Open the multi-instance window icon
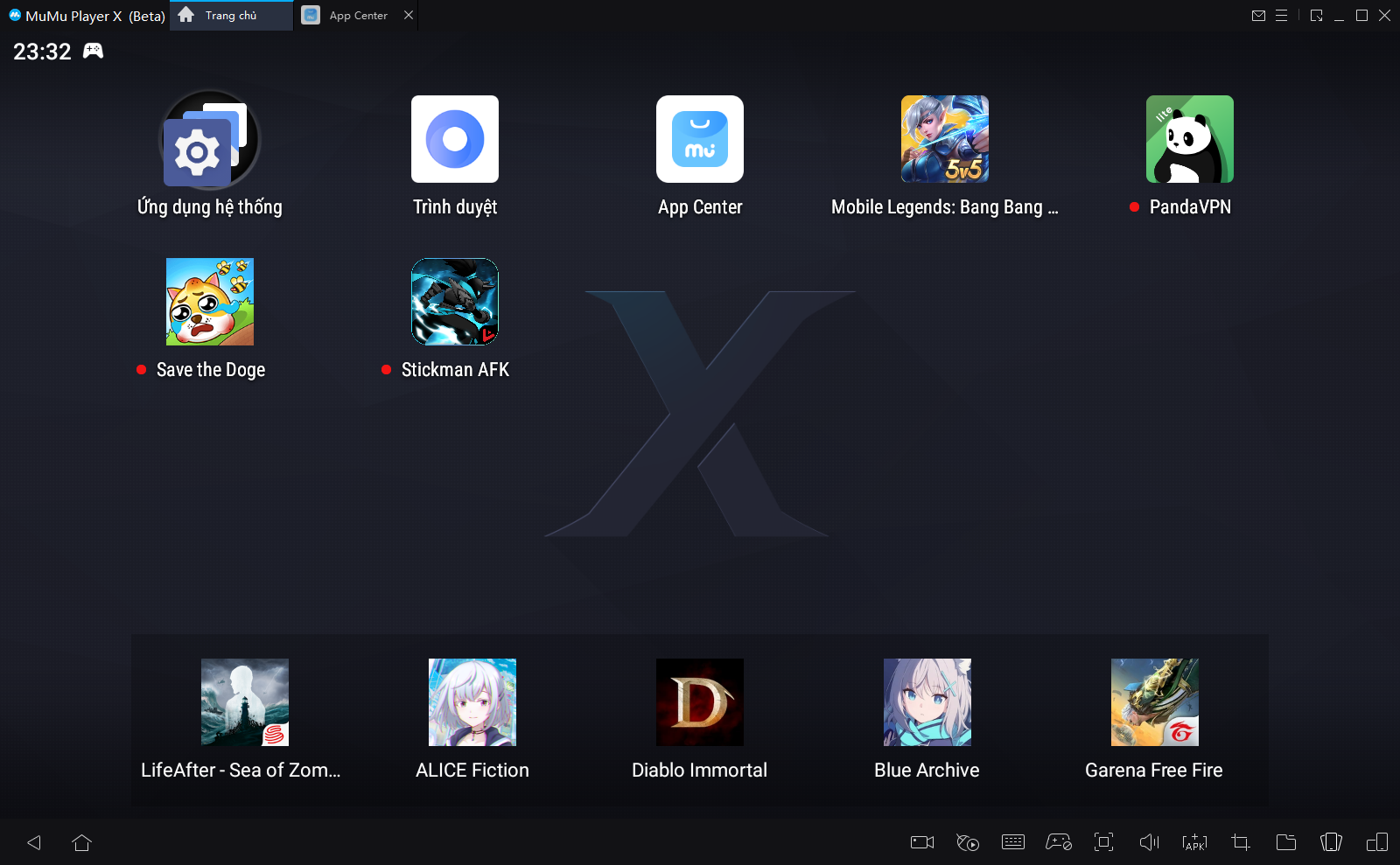The height and width of the screenshot is (865, 1400). click(1376, 842)
